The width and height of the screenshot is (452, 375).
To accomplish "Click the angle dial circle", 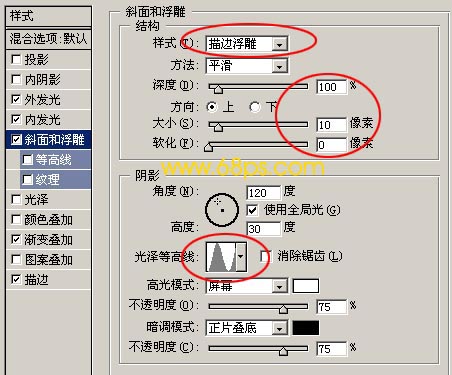I will (x=222, y=210).
